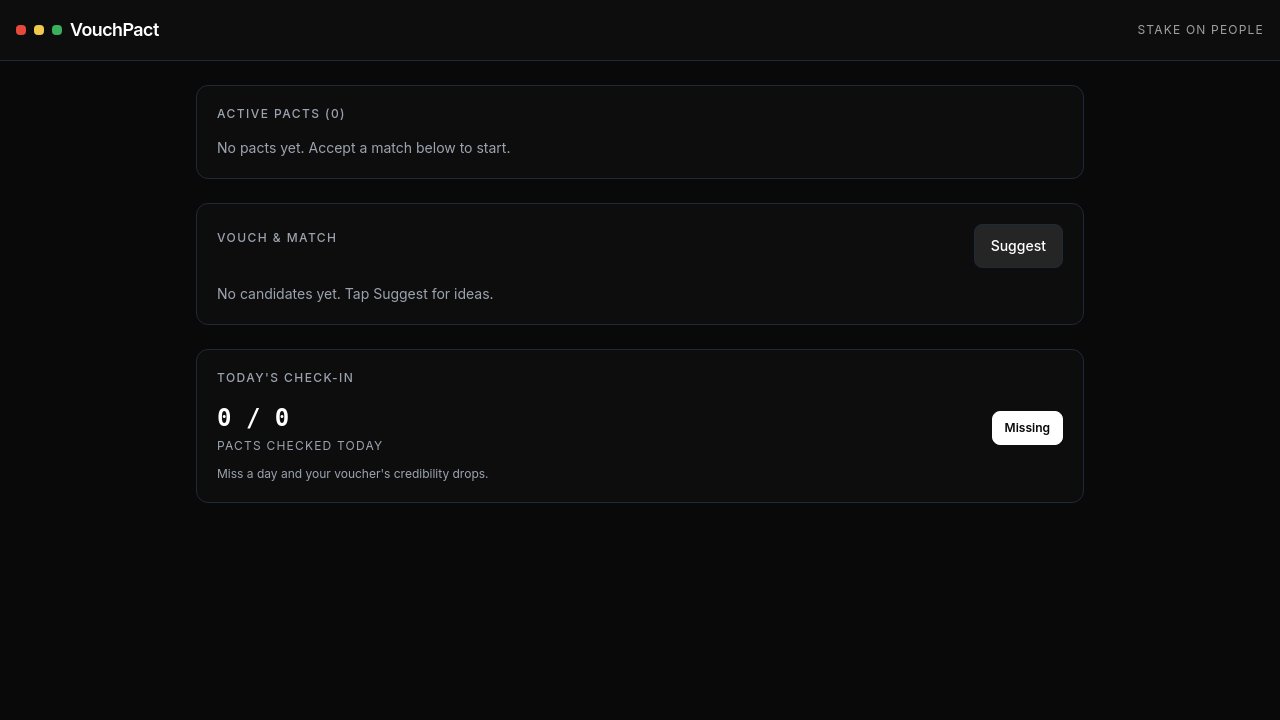Click the Vouch & Match card
1280x720 pixels.
click(x=640, y=264)
